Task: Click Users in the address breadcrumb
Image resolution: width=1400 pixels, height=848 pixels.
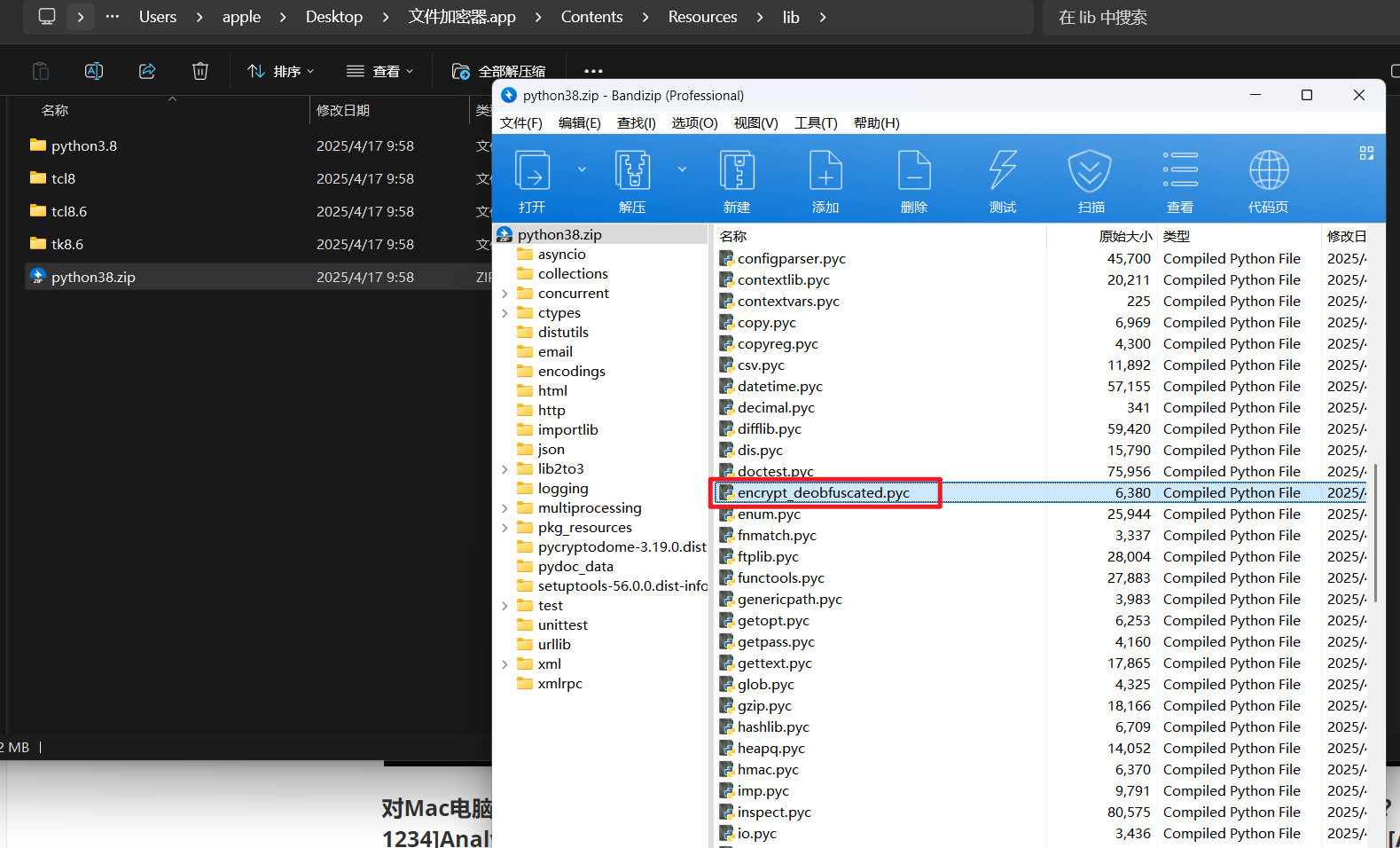Action: pos(158,17)
